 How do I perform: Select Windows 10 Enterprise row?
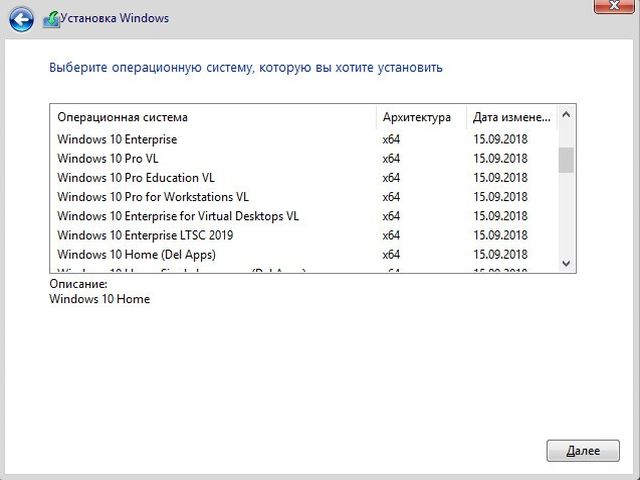pos(304,139)
